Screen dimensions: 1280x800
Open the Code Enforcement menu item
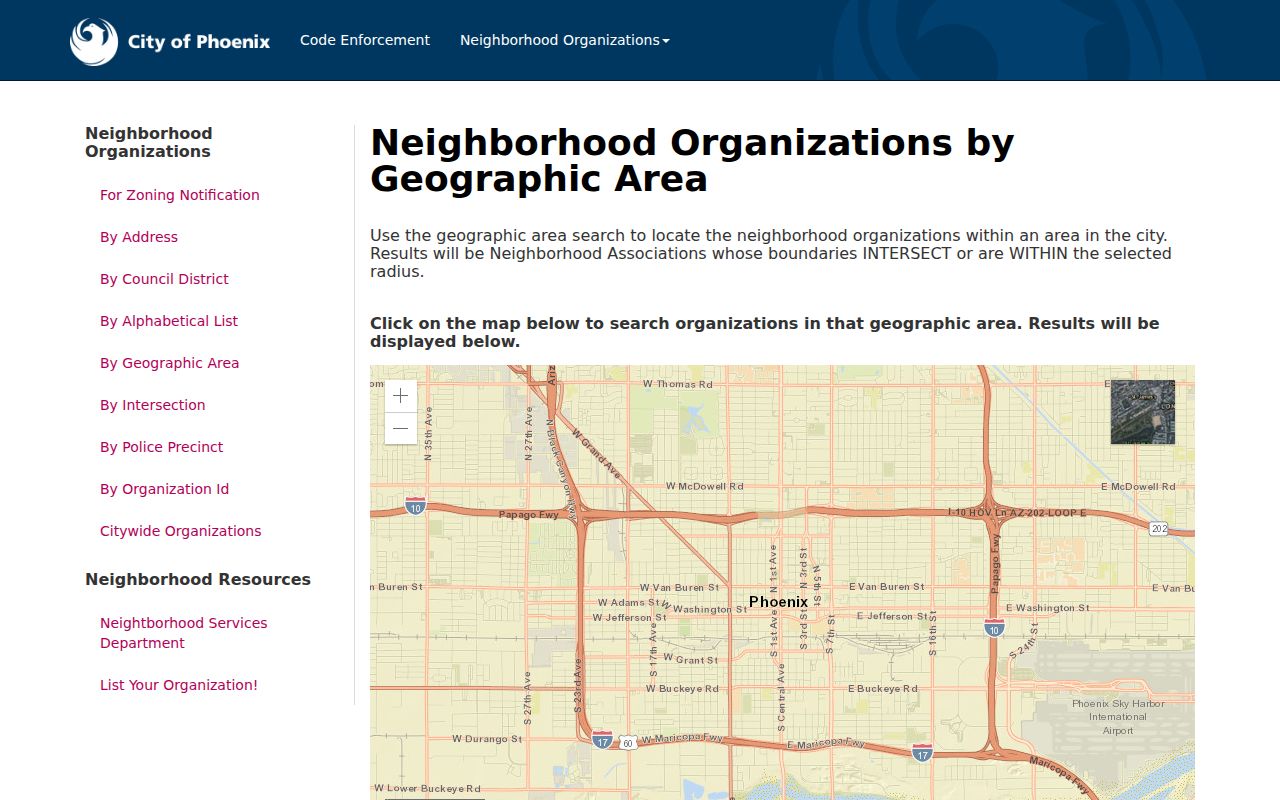pos(365,40)
